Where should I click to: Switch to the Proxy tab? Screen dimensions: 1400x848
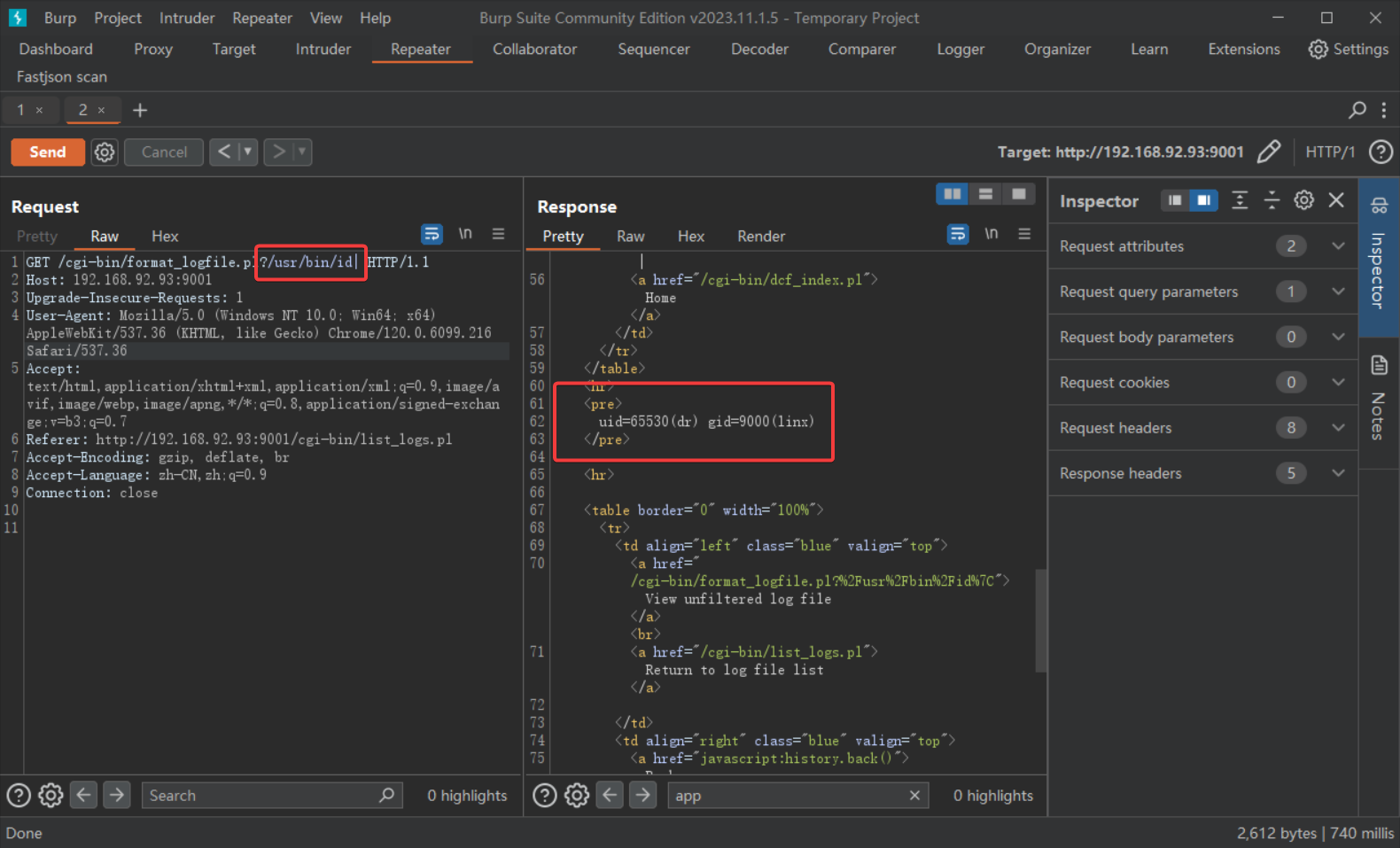pyautogui.click(x=153, y=50)
